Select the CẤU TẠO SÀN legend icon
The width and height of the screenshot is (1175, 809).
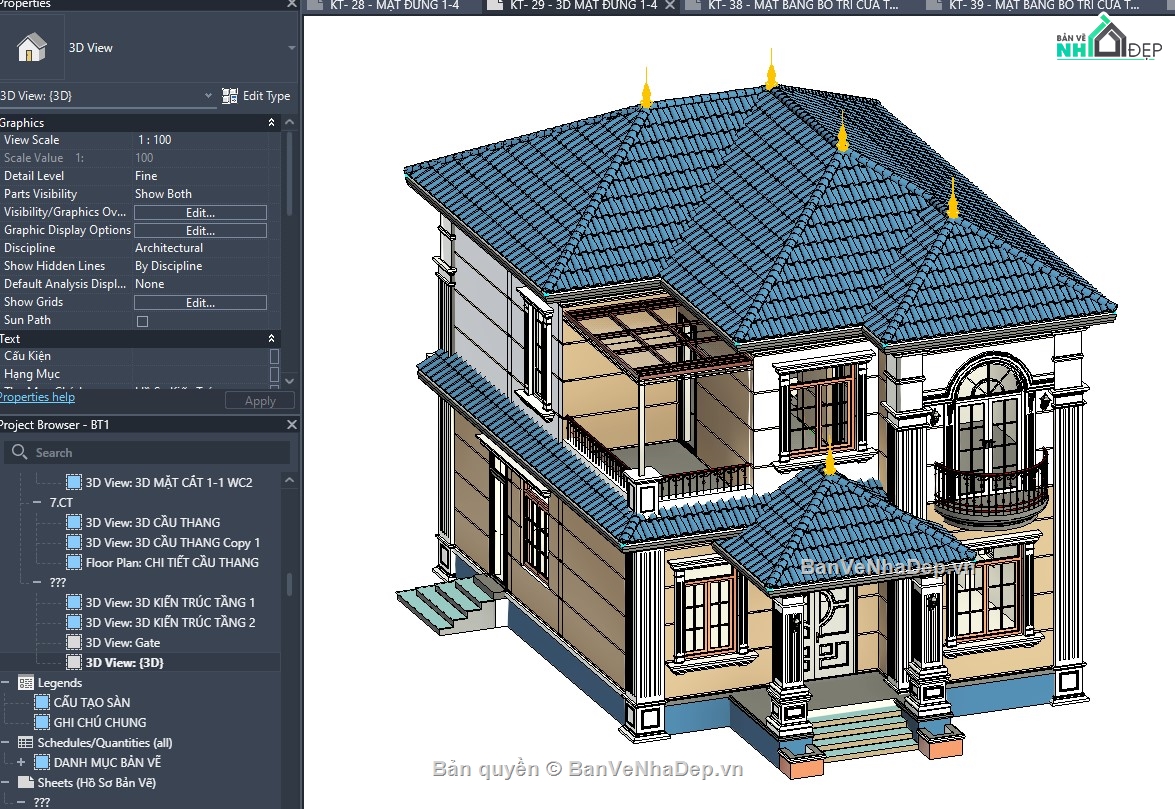click(43, 703)
